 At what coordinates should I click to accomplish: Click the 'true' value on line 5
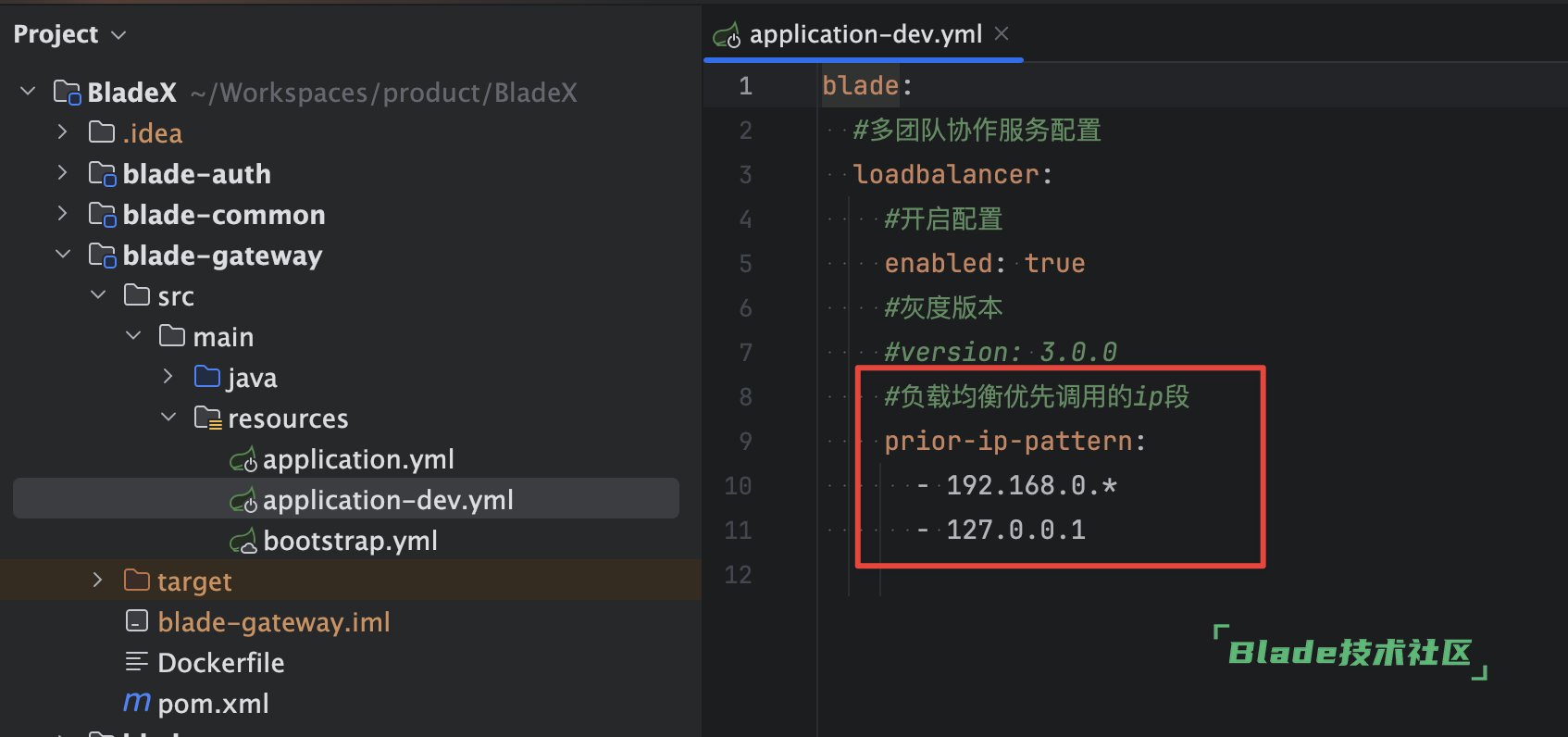coord(1054,263)
